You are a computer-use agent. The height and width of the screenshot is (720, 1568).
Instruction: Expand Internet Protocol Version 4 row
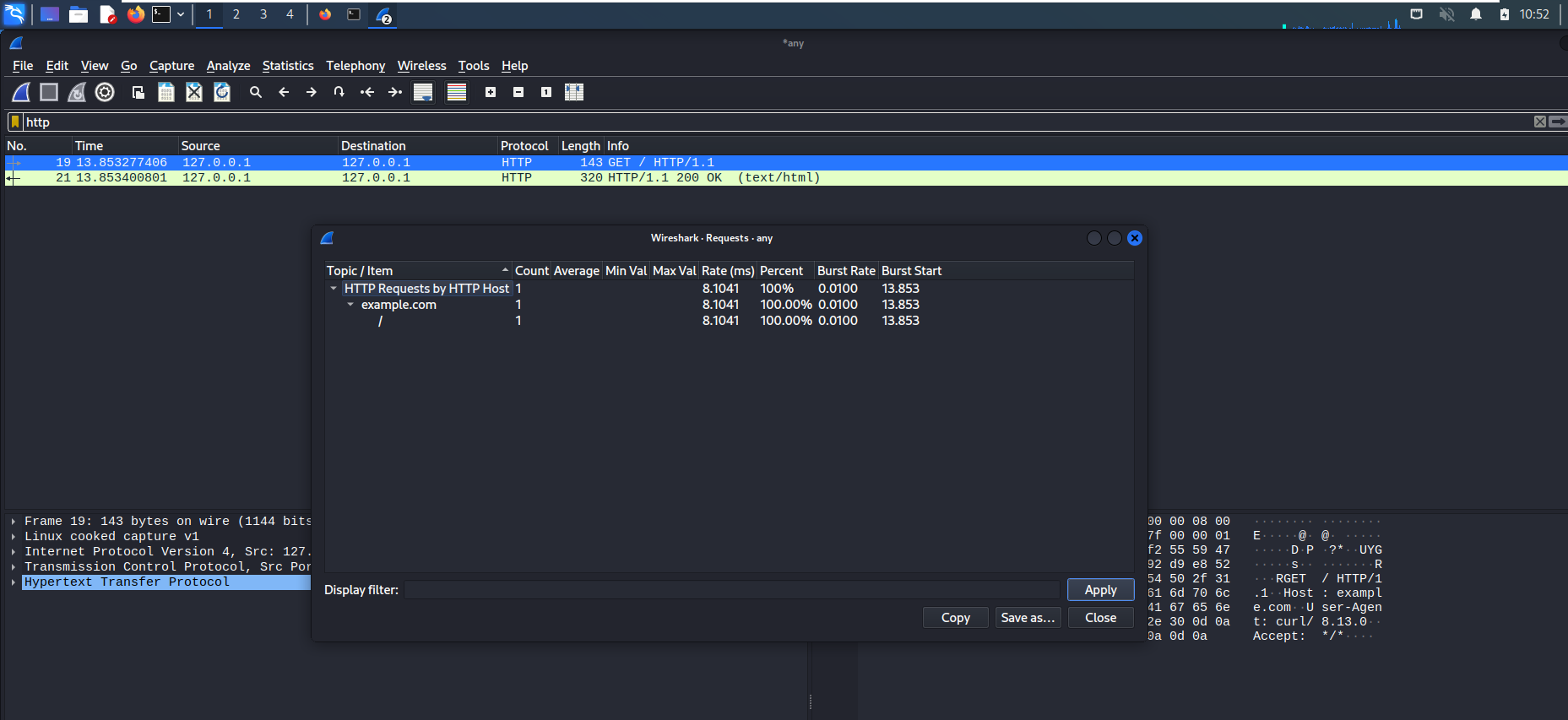(14, 552)
